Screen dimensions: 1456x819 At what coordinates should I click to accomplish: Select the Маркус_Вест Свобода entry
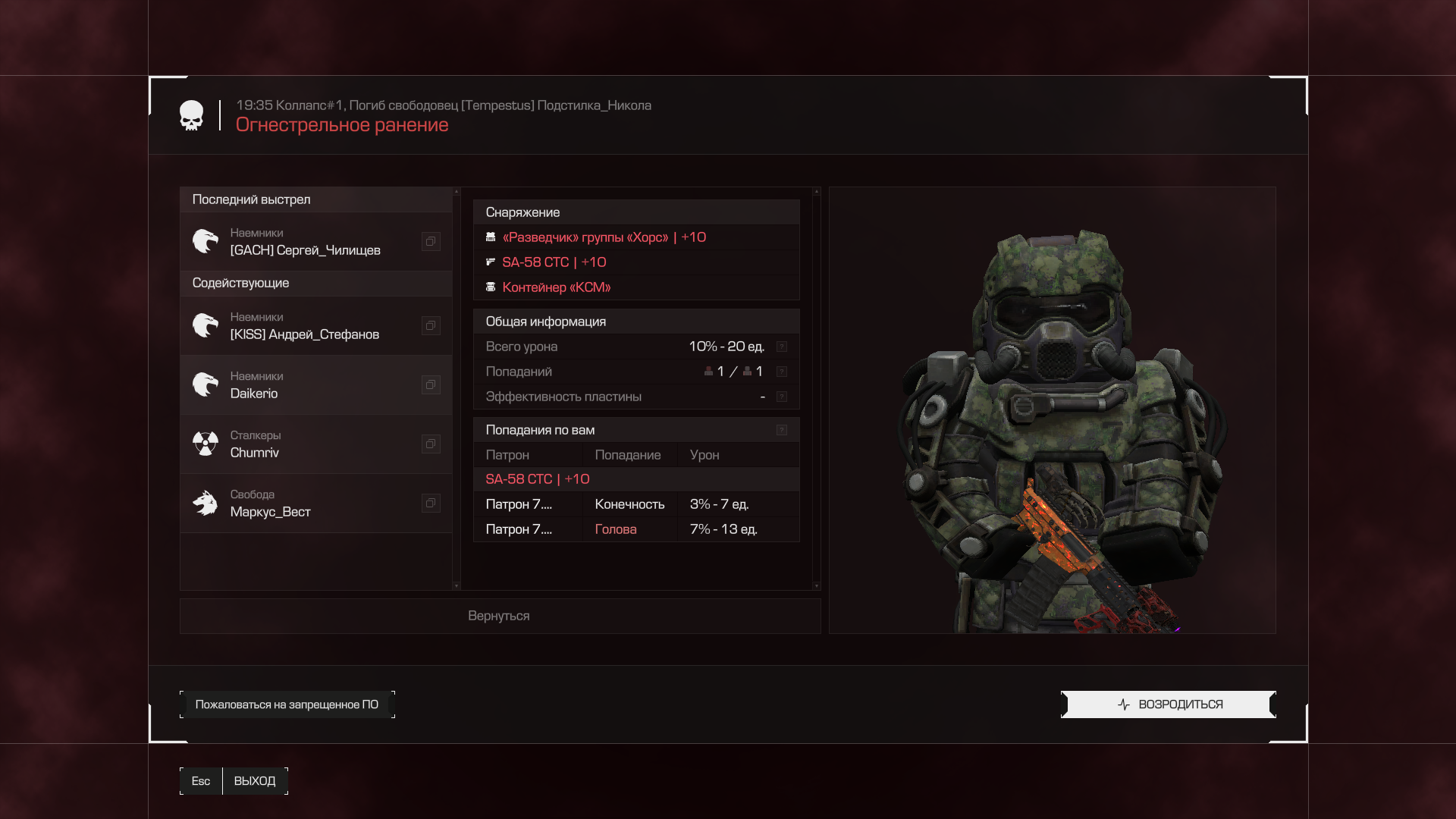[316, 503]
